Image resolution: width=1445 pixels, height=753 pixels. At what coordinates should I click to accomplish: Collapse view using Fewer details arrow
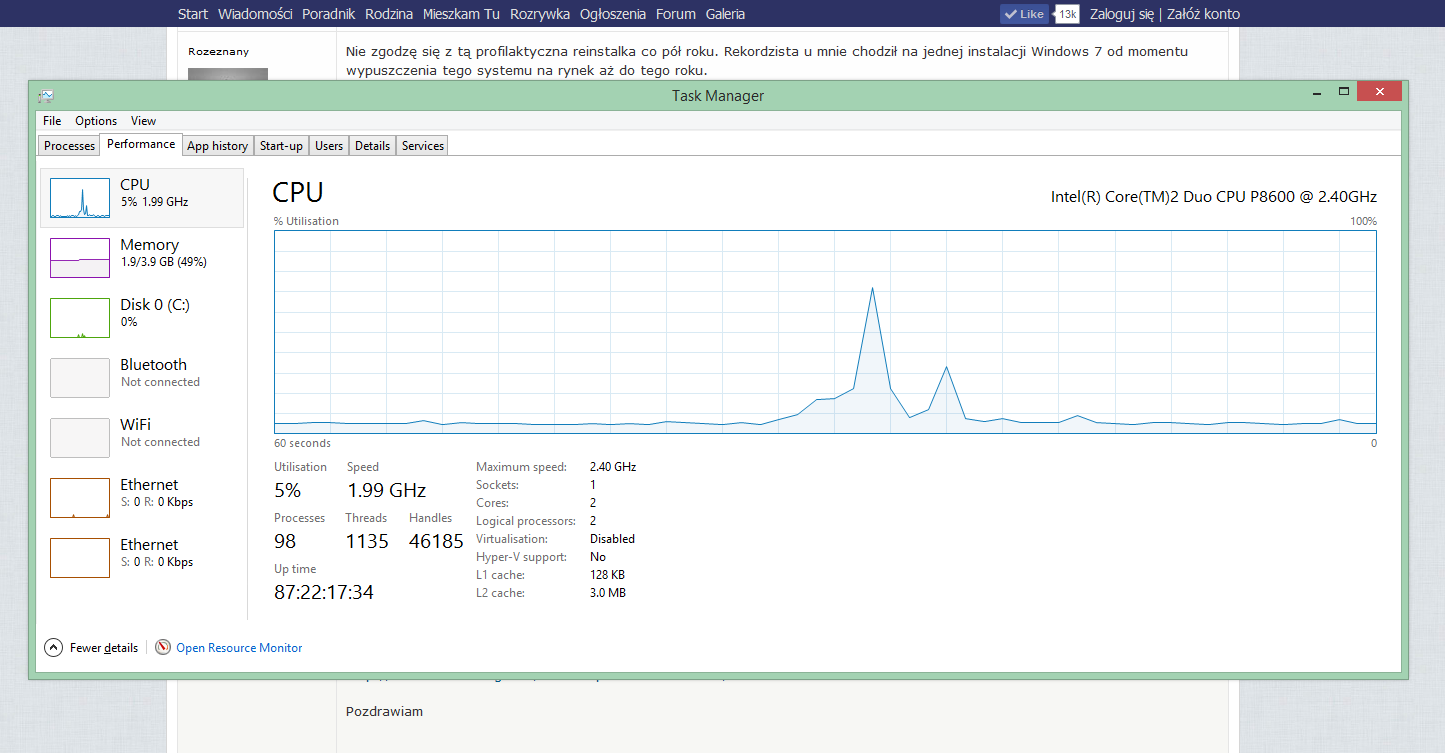[x=54, y=648]
